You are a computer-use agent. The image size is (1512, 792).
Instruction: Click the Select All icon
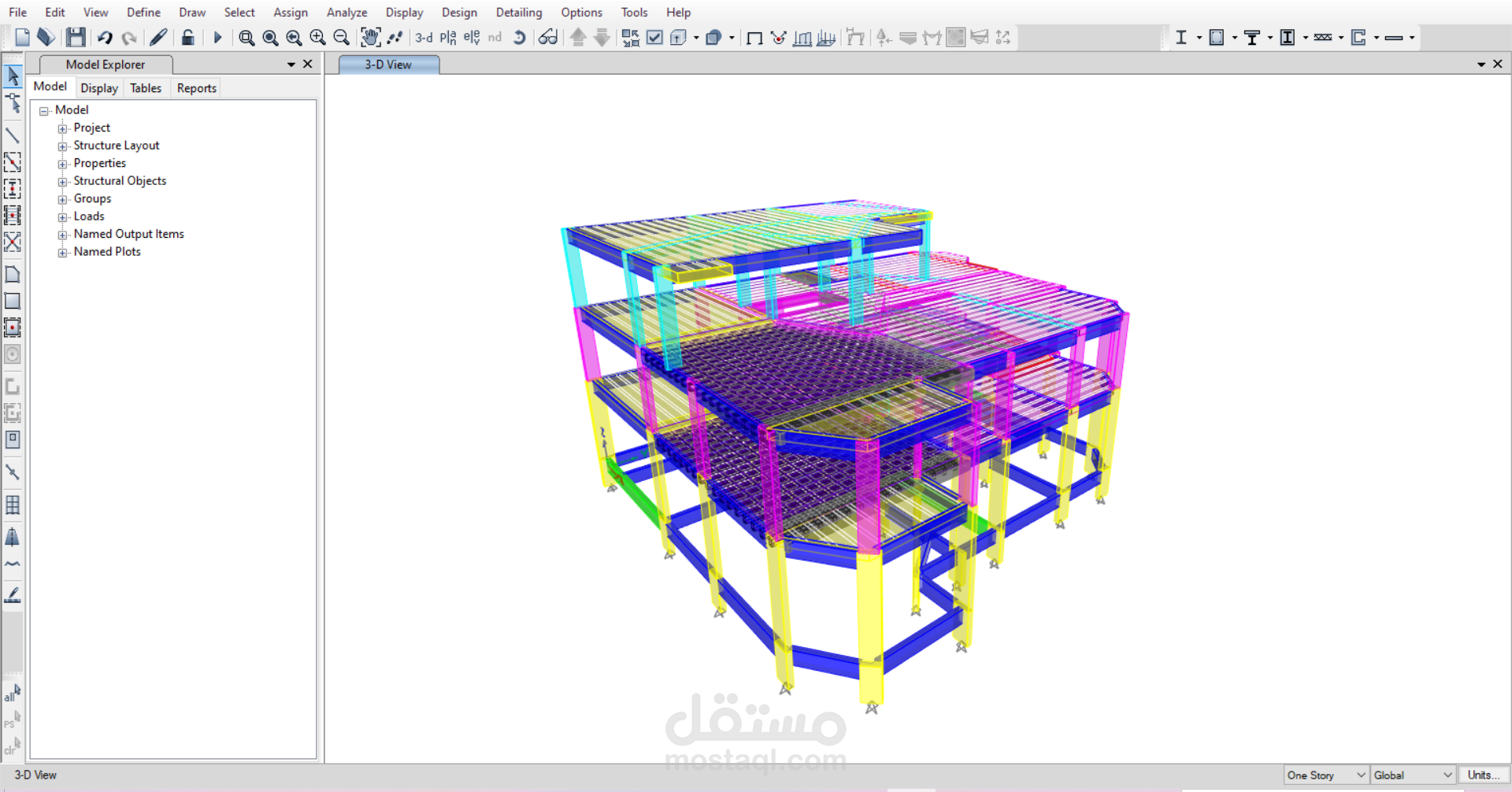13,693
